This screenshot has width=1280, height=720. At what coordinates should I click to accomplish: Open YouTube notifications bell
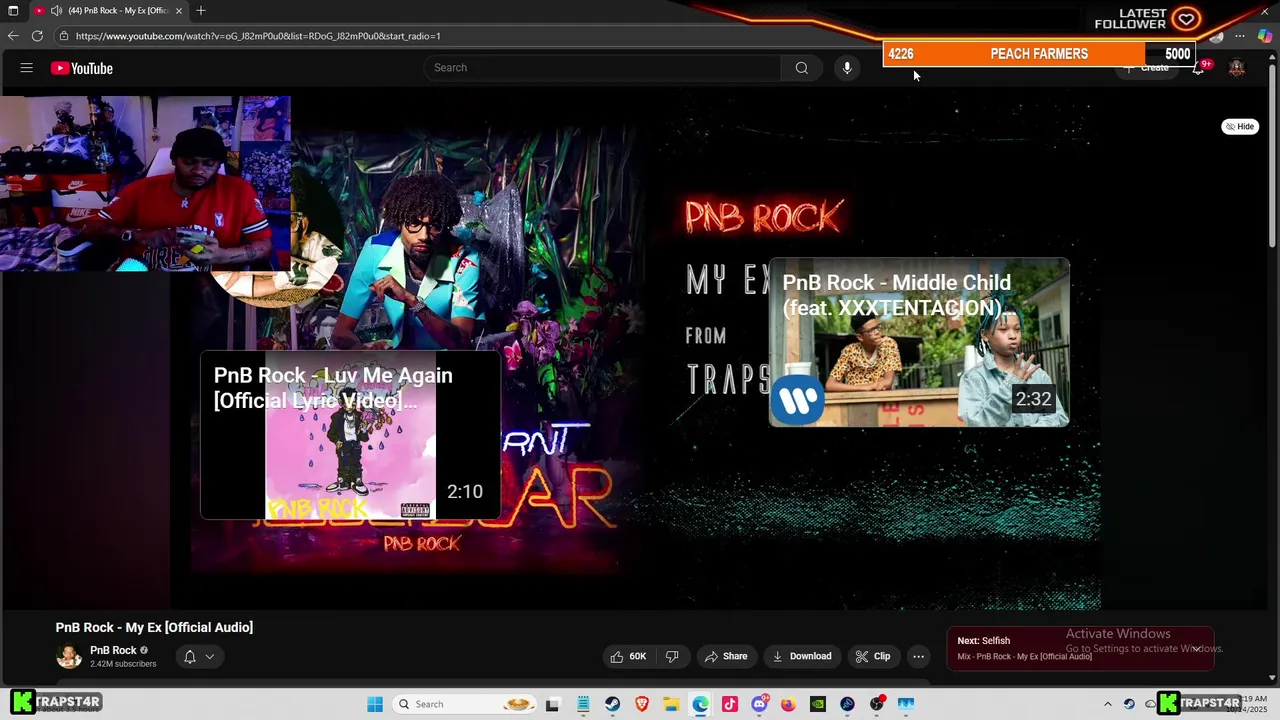[x=1198, y=68]
